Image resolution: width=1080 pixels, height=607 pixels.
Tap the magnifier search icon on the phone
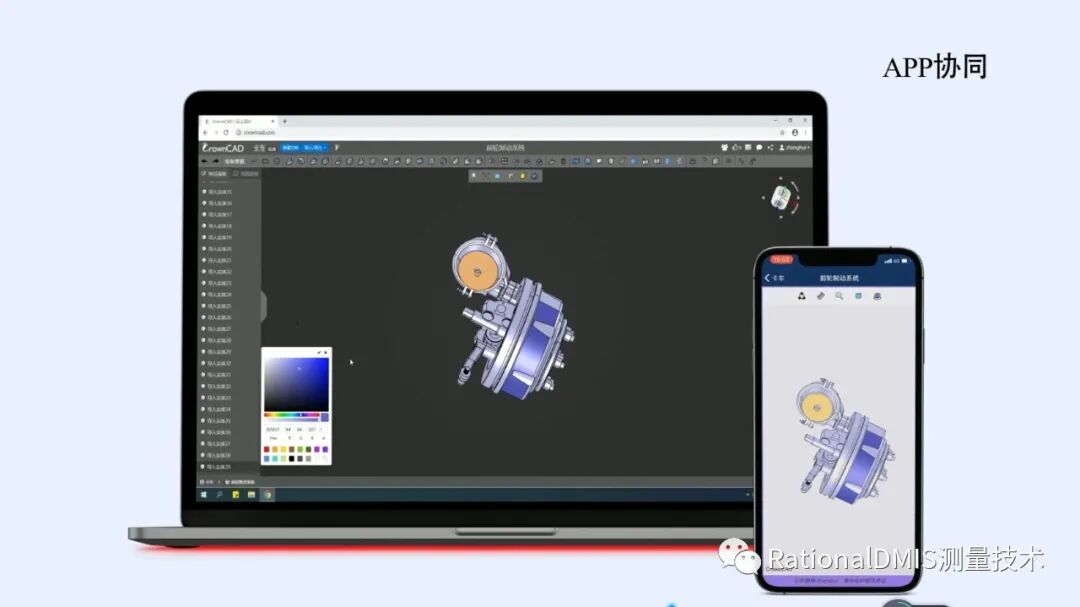(839, 296)
